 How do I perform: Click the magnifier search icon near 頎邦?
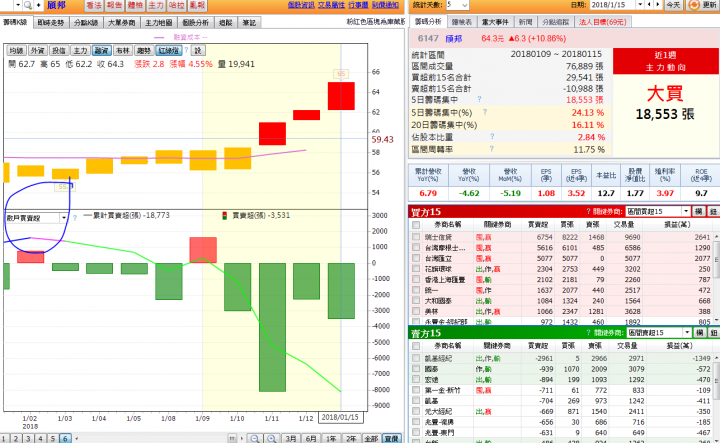point(28,5)
